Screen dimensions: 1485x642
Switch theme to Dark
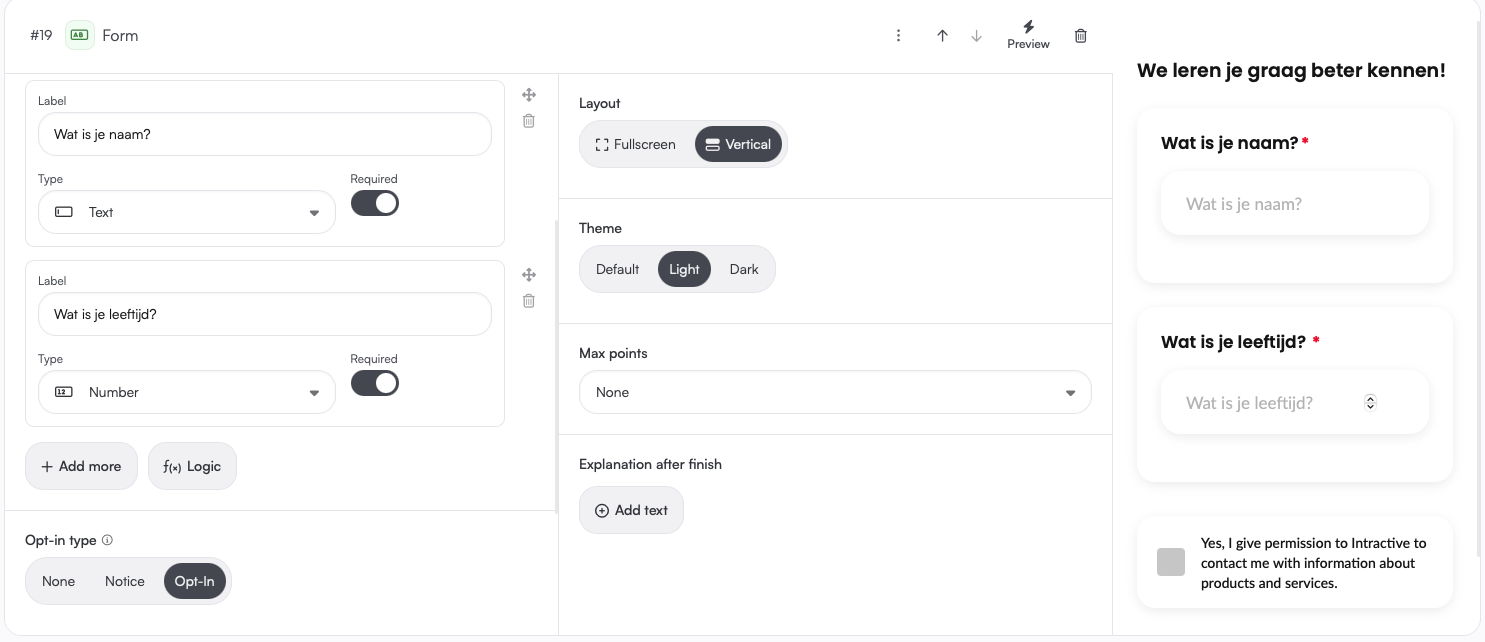point(744,269)
